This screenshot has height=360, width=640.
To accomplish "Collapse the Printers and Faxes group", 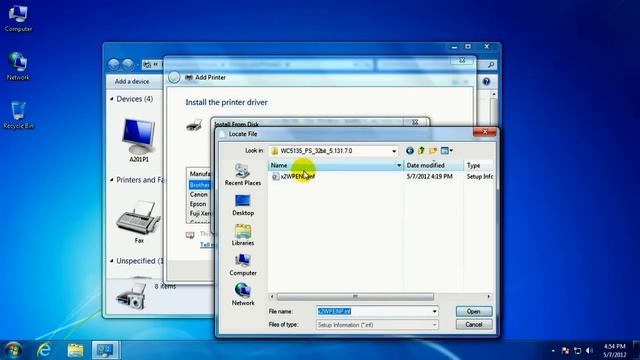I will click(x=112, y=180).
